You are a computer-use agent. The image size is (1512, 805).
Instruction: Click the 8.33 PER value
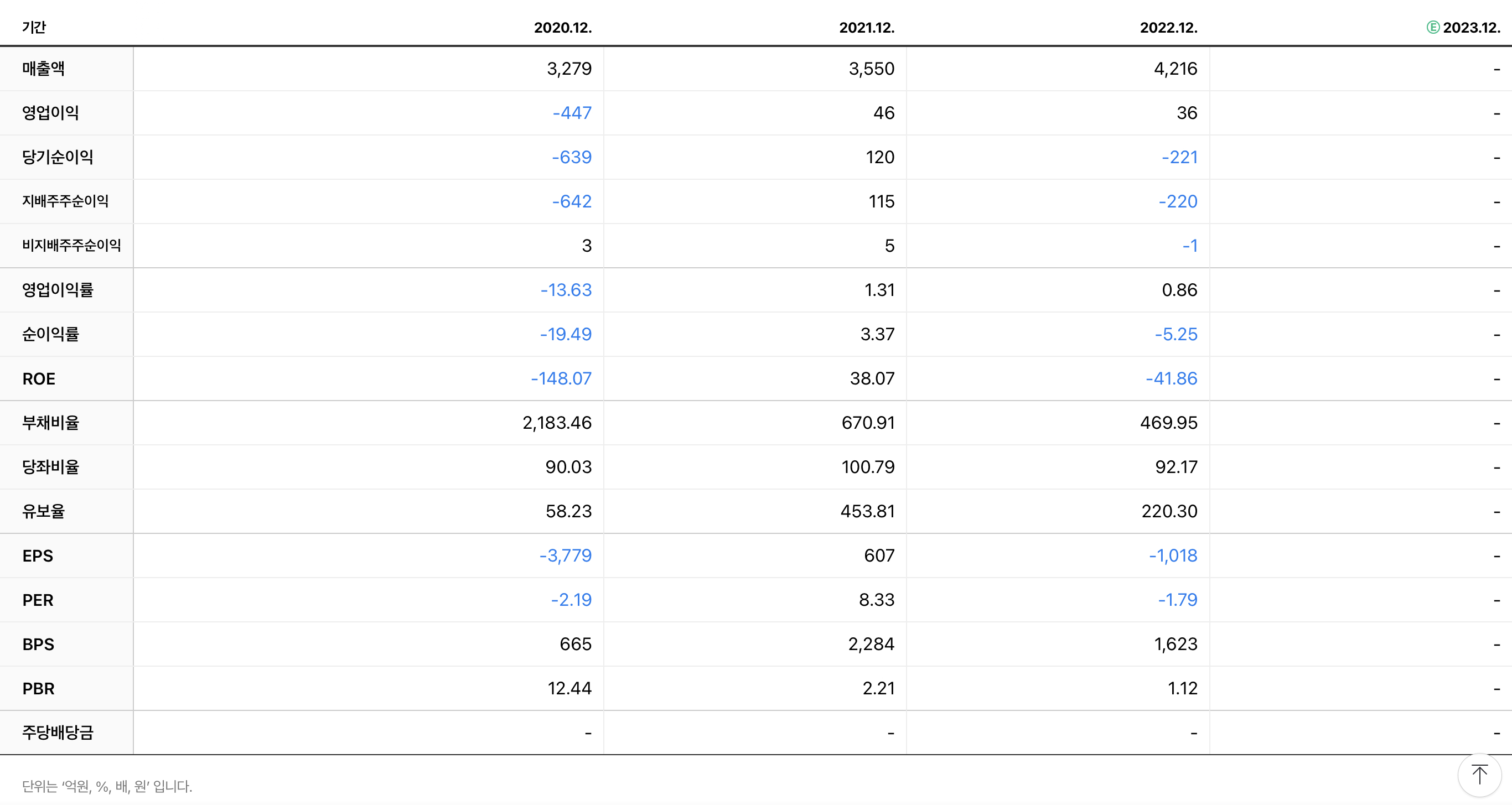coord(876,600)
